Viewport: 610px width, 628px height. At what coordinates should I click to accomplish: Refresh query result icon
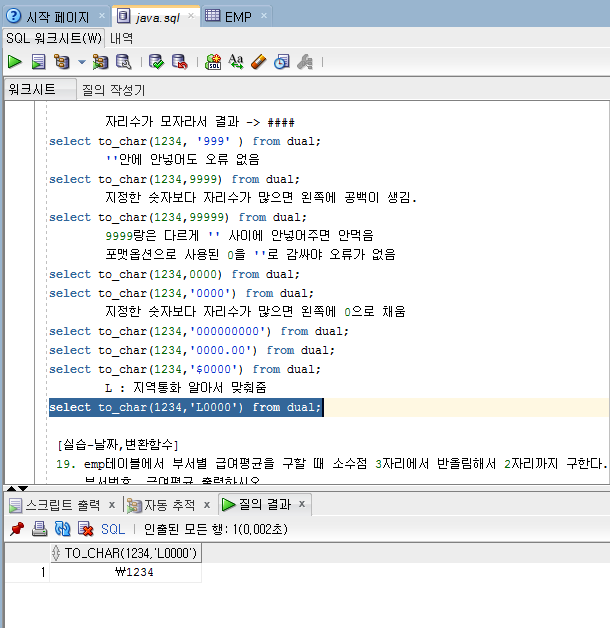click(62, 529)
